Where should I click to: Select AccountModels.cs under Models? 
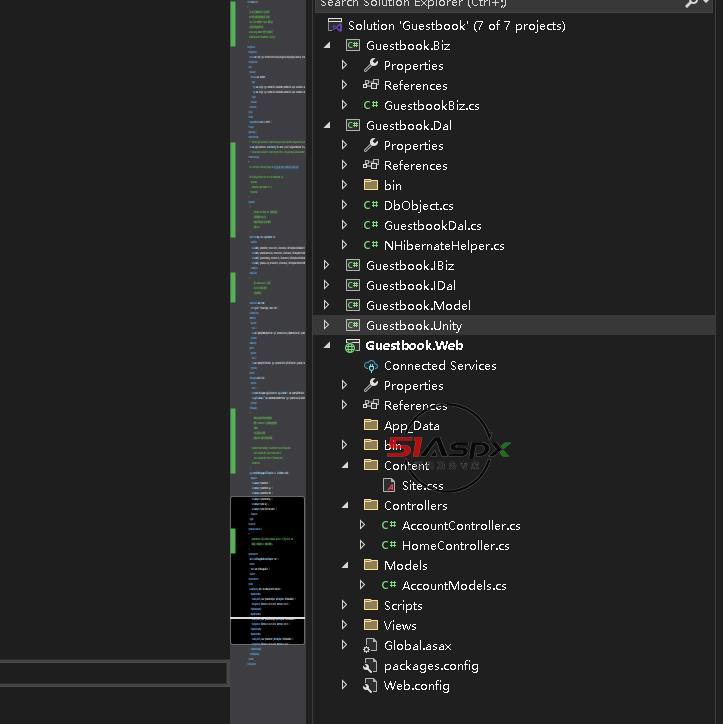pos(453,585)
